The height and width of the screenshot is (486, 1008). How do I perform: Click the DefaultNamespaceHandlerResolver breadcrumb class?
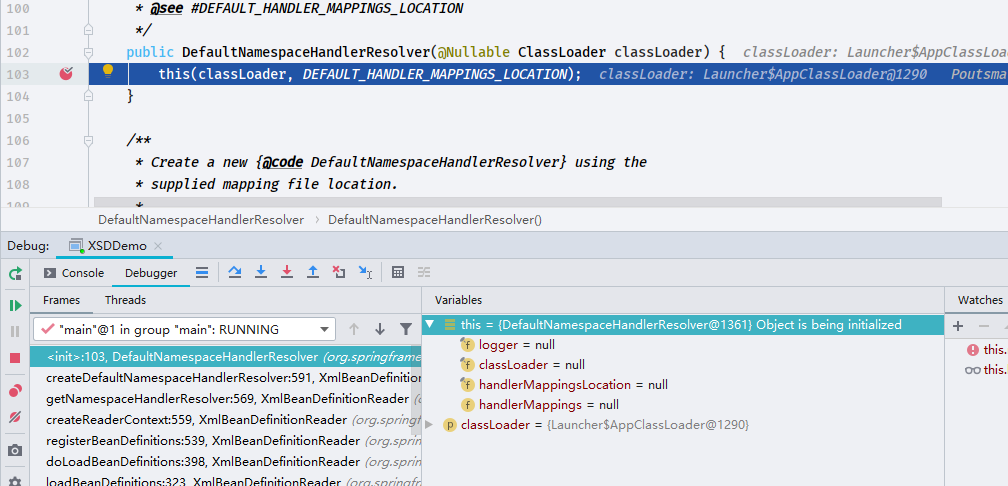tap(201, 220)
